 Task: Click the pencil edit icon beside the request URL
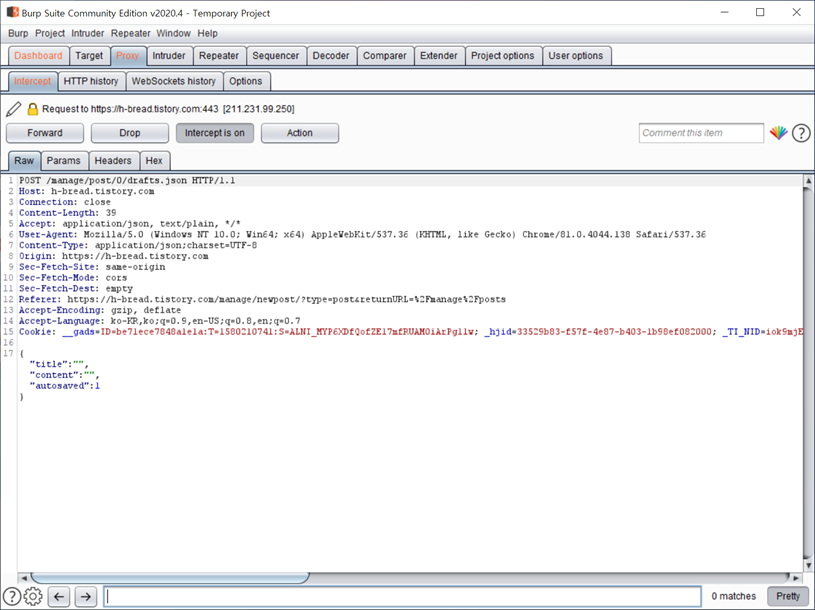pos(14,109)
